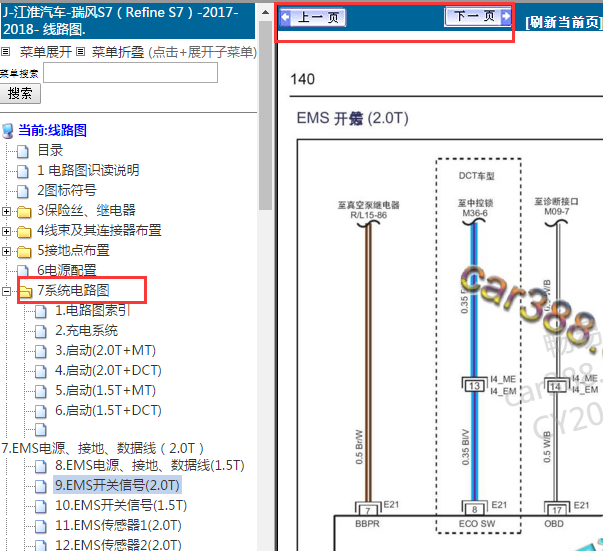
Task: Open 2.充电系统 entry
Action: [x=87, y=330]
